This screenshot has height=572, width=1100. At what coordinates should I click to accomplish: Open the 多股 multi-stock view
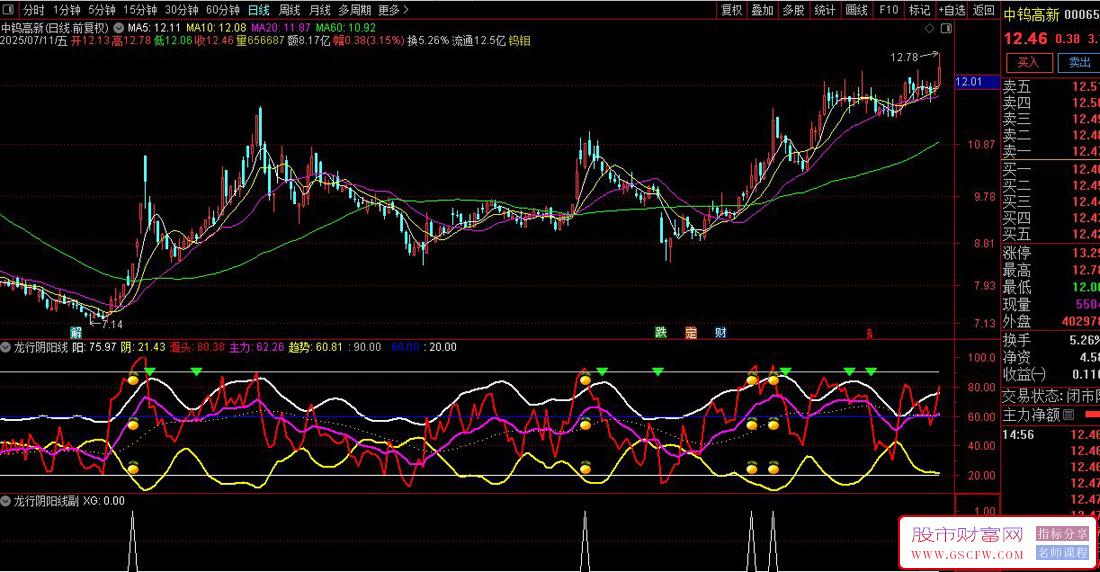click(x=793, y=10)
